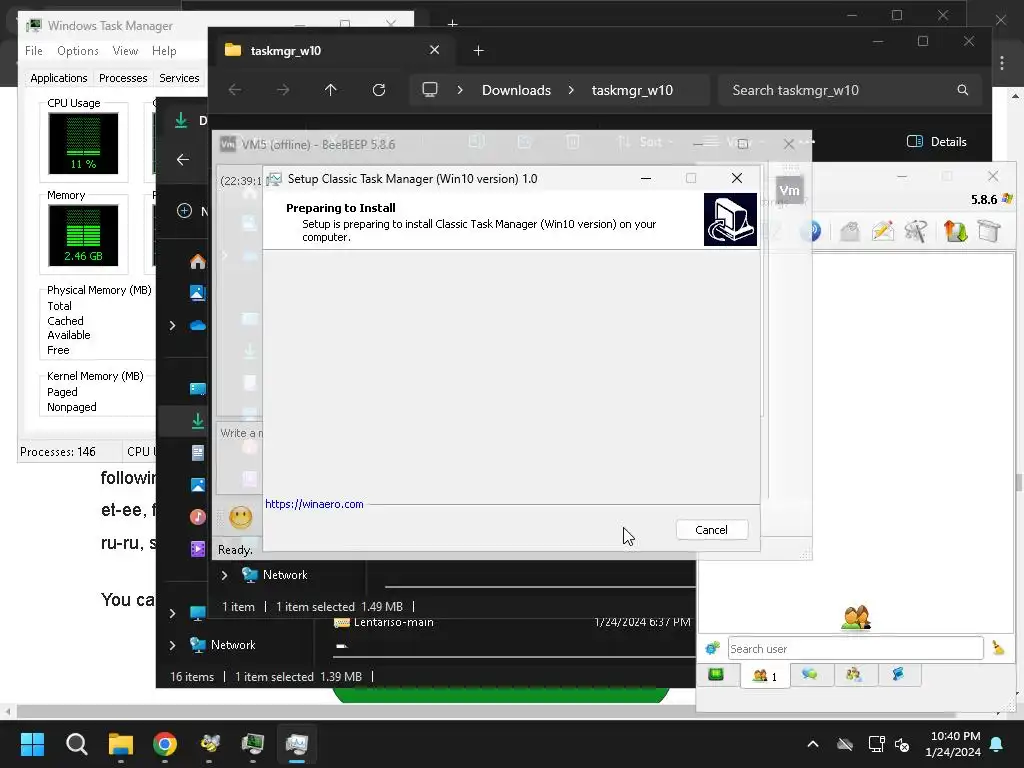Click BeeBEEP tools wrench icon
1024x768 pixels.
coord(916,231)
